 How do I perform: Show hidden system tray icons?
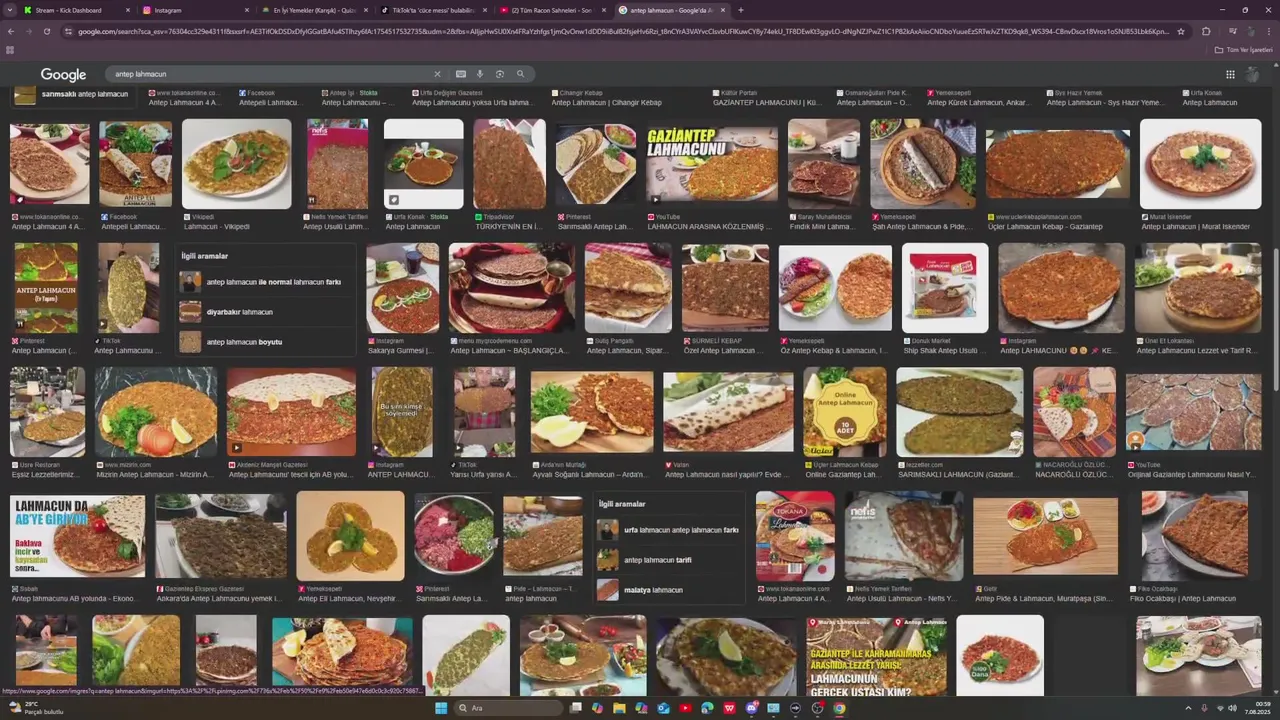tap(1188, 708)
